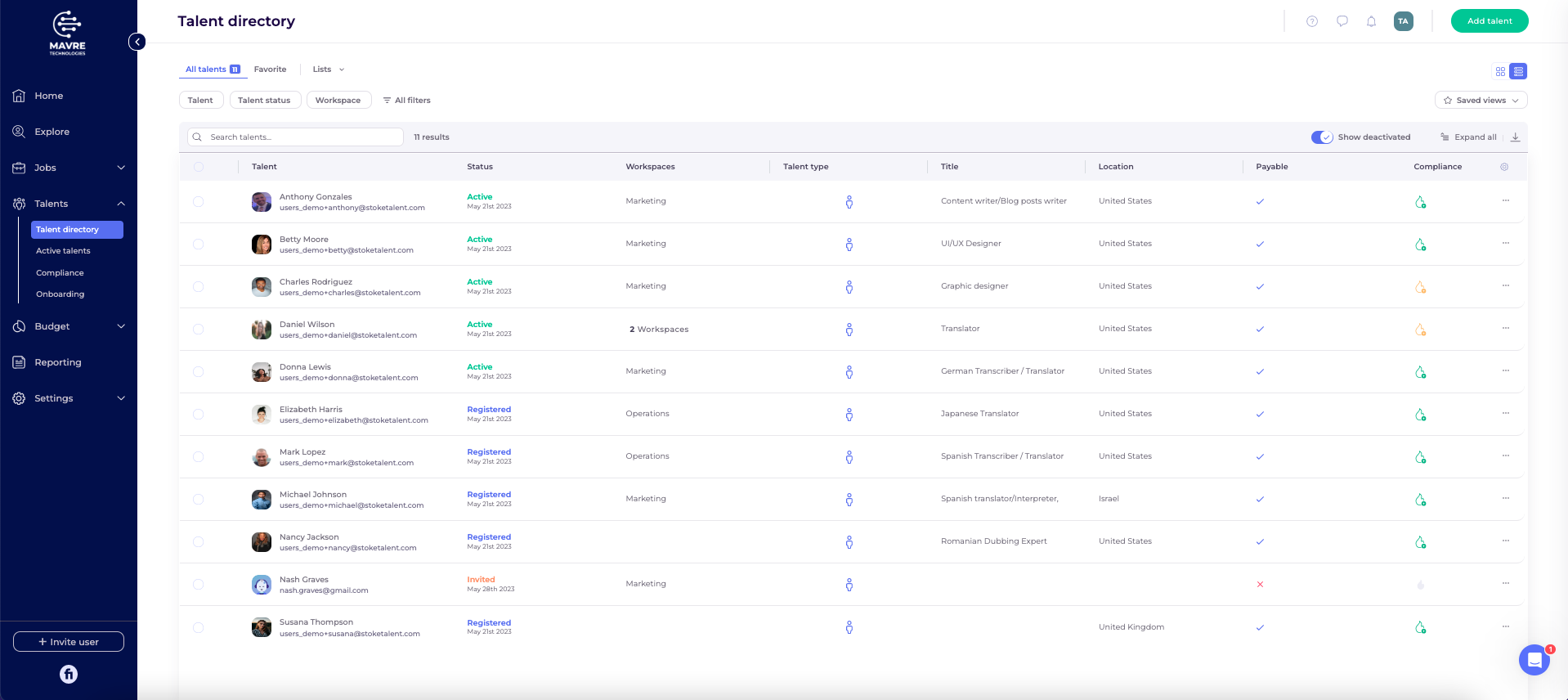Open the Lists dropdown
The image size is (1568, 700).
point(329,70)
